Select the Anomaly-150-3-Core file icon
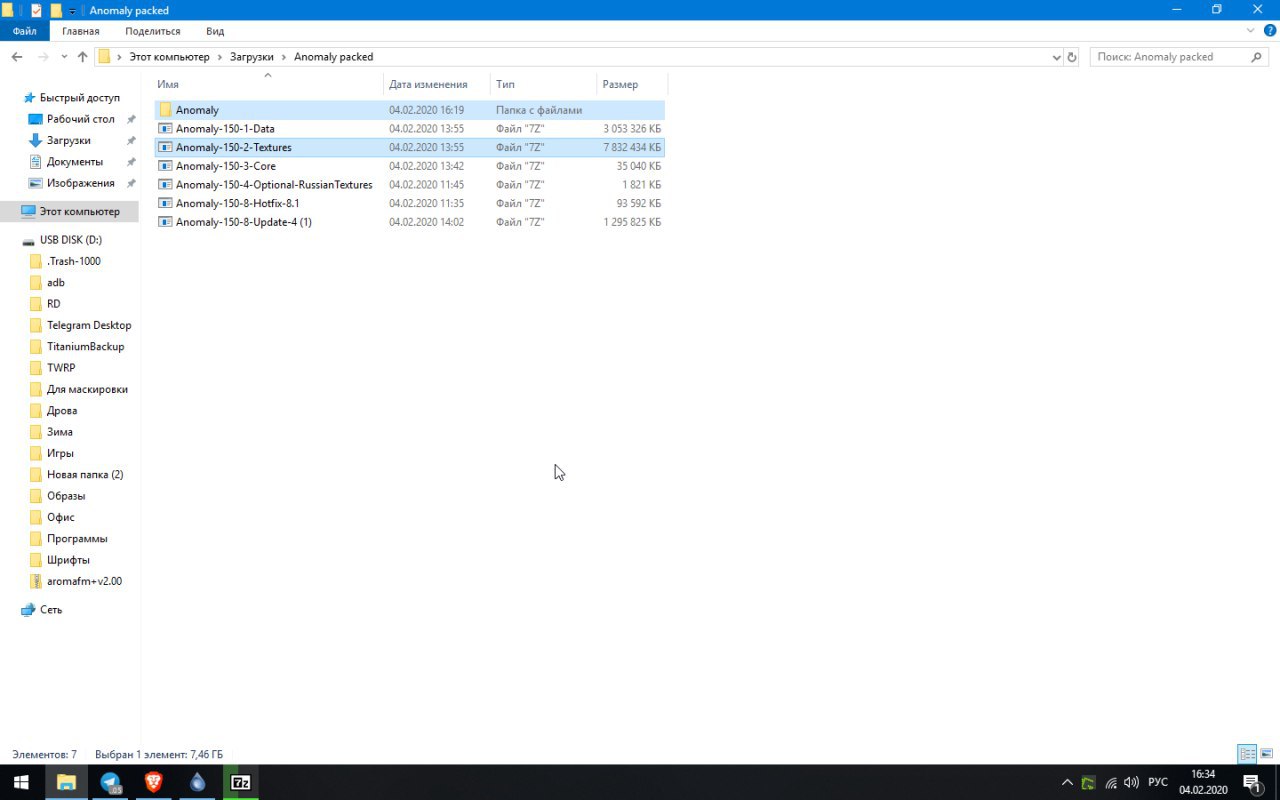This screenshot has width=1280, height=800. 166,166
